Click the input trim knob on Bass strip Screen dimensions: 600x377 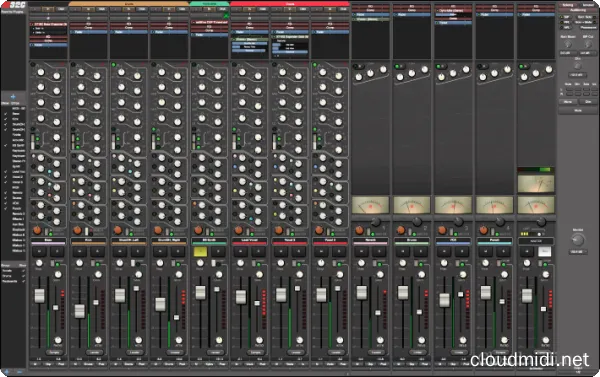click(39, 263)
